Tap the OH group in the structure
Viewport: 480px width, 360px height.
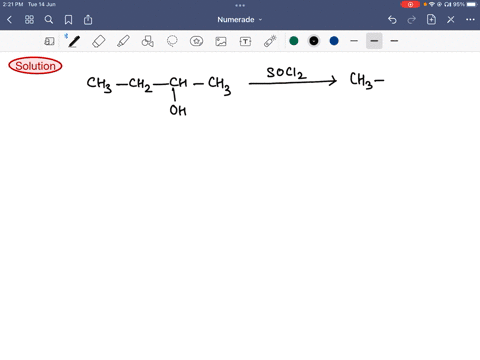pyautogui.click(x=178, y=110)
